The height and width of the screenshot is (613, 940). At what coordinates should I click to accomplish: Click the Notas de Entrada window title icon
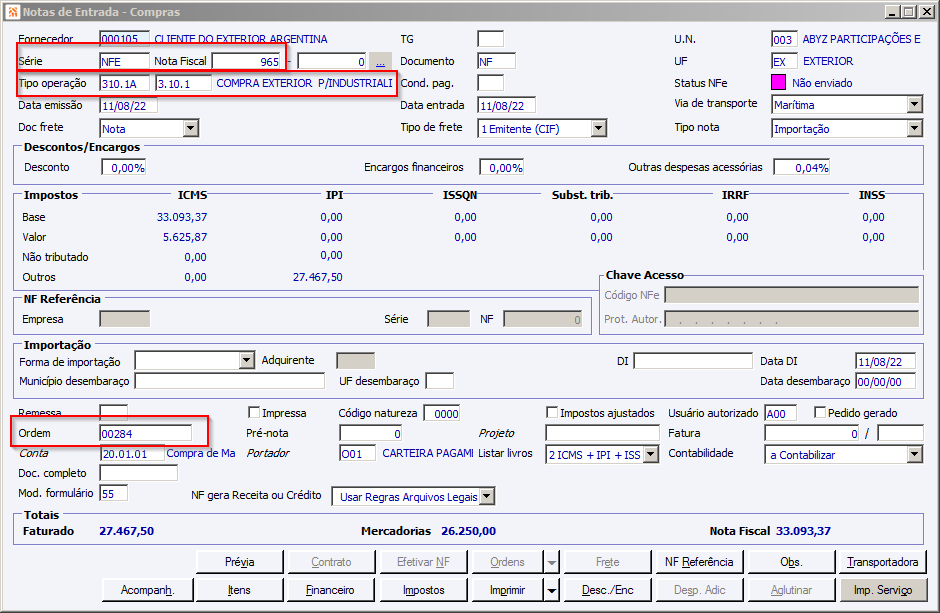click(11, 11)
